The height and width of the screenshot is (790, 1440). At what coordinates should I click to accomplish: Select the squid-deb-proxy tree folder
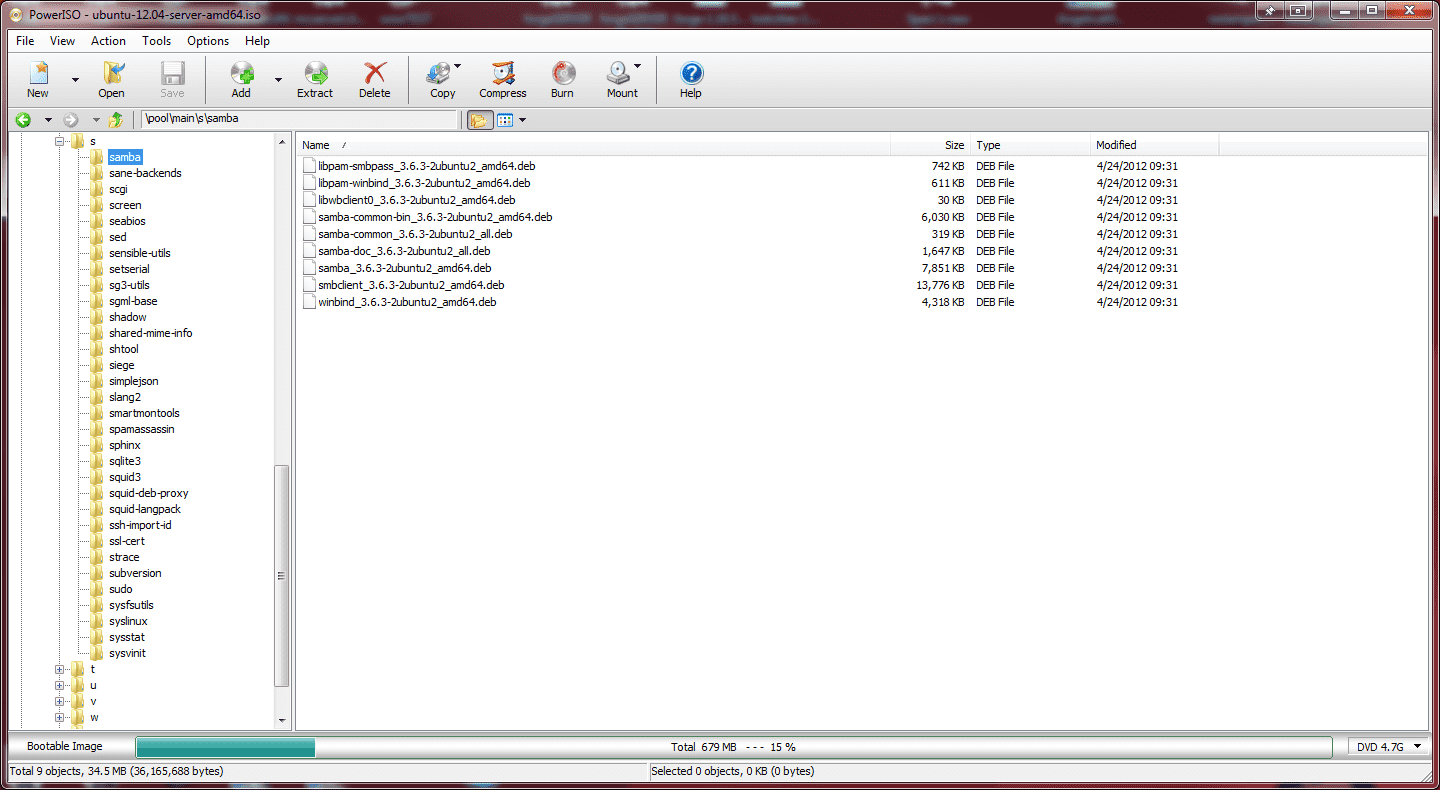pyautogui.click(x=149, y=493)
